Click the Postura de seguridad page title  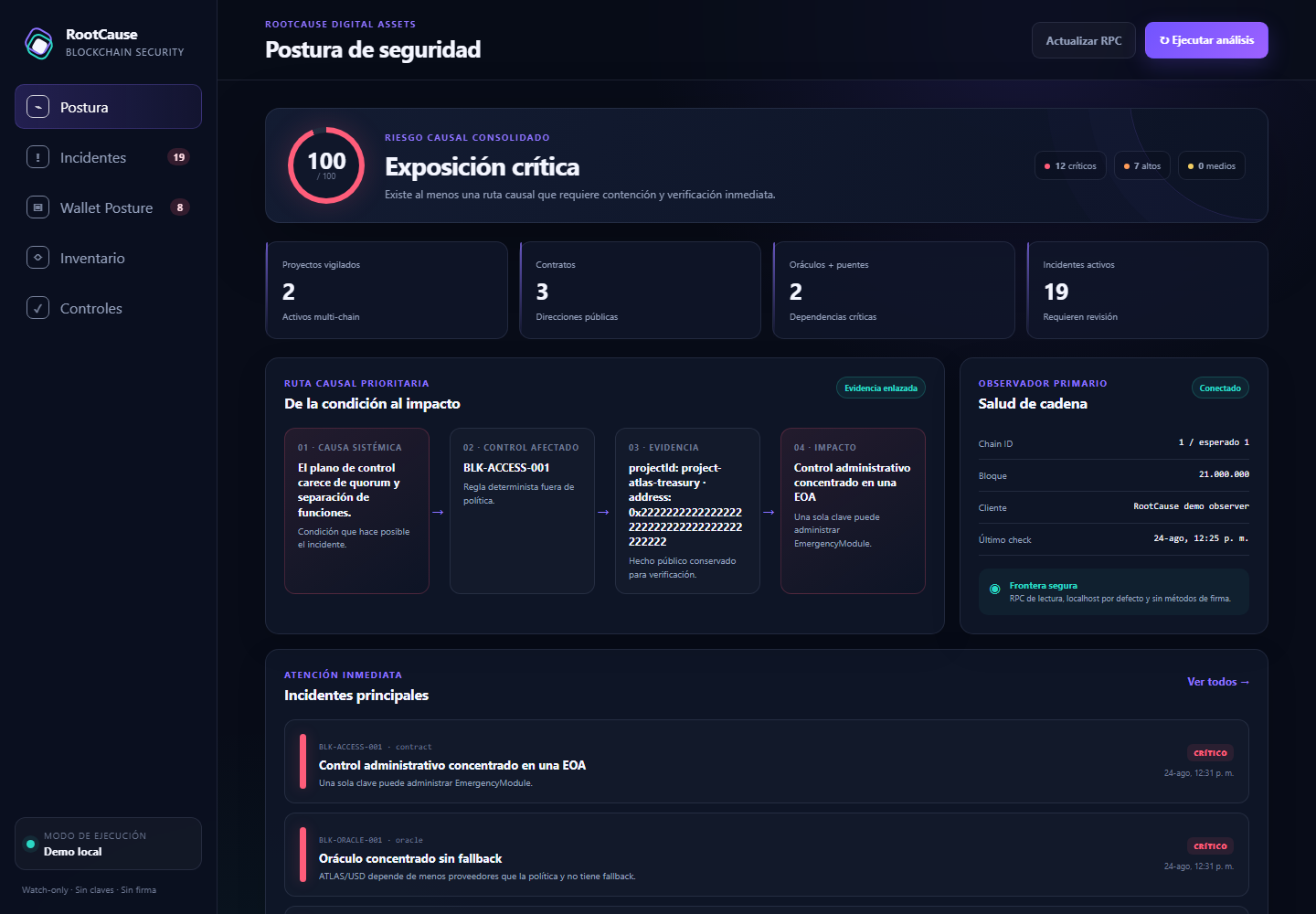373,49
